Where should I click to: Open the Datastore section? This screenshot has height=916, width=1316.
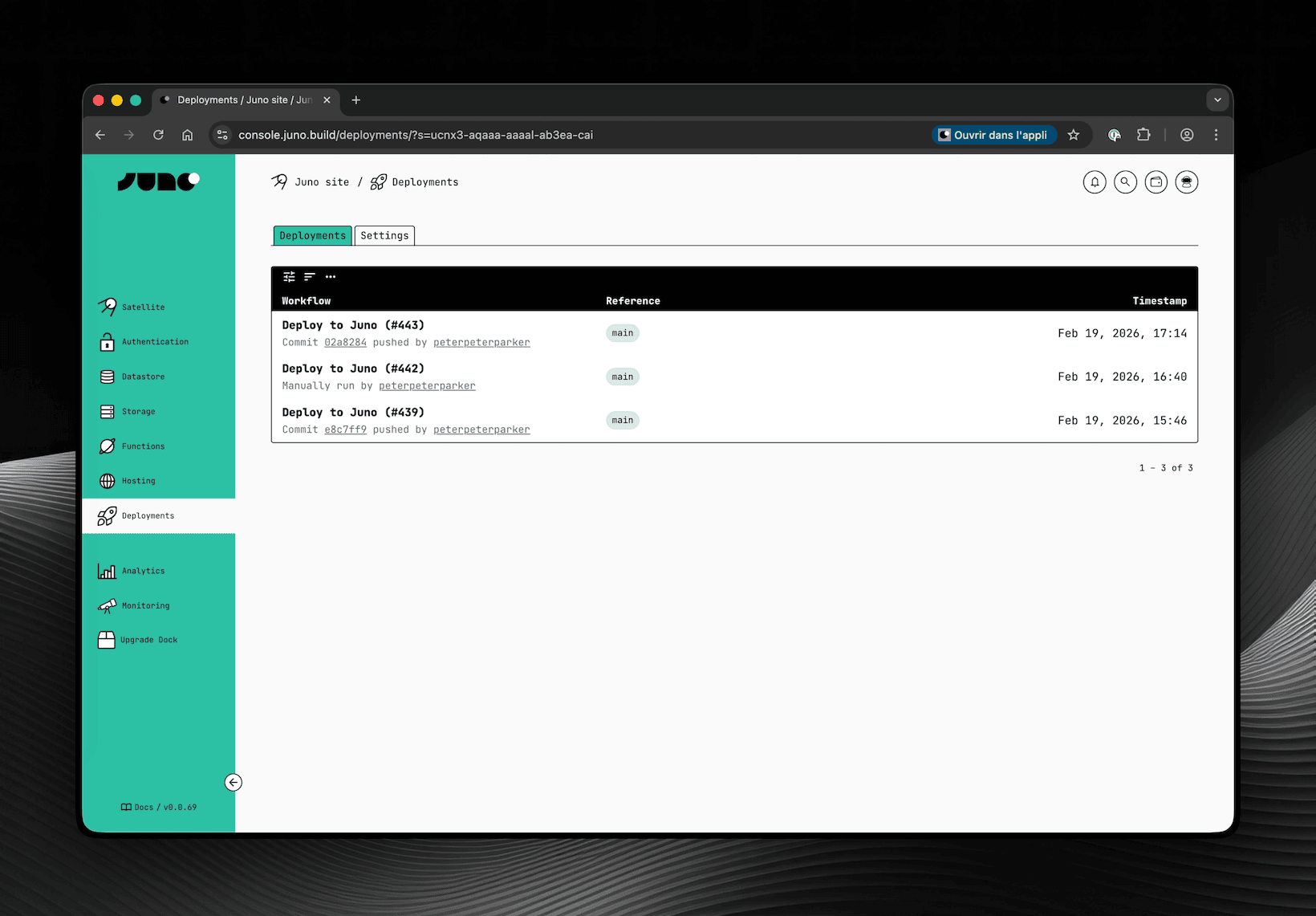tap(143, 376)
